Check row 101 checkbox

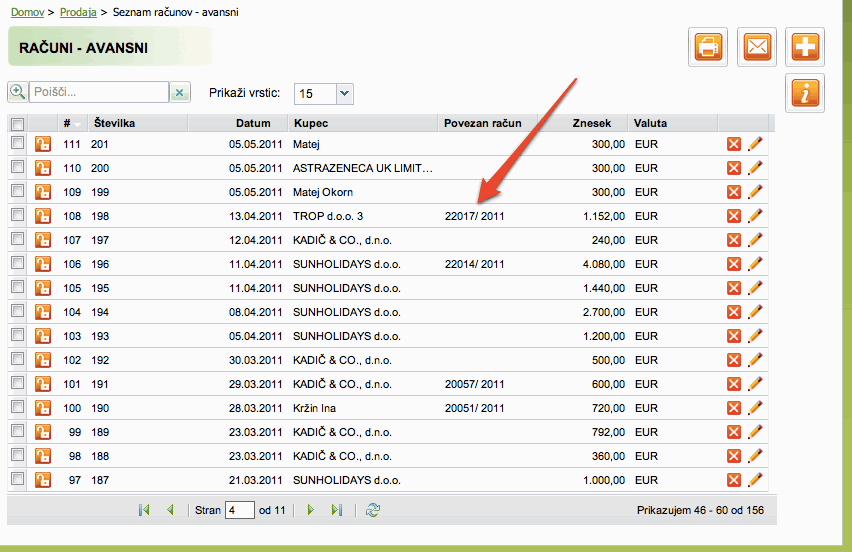(17, 383)
